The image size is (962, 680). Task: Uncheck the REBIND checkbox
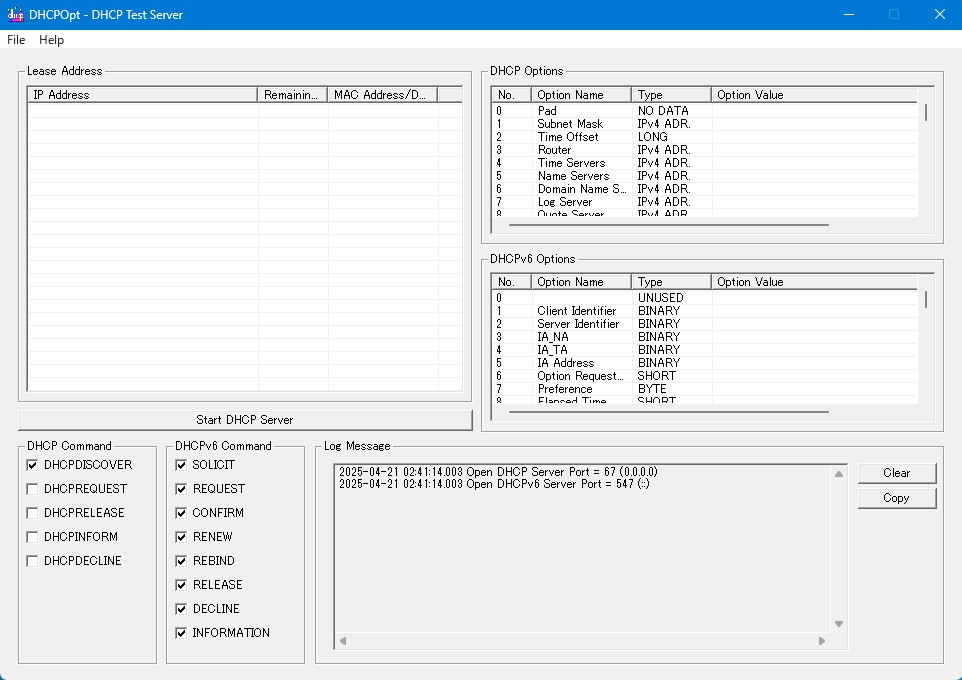(181, 561)
